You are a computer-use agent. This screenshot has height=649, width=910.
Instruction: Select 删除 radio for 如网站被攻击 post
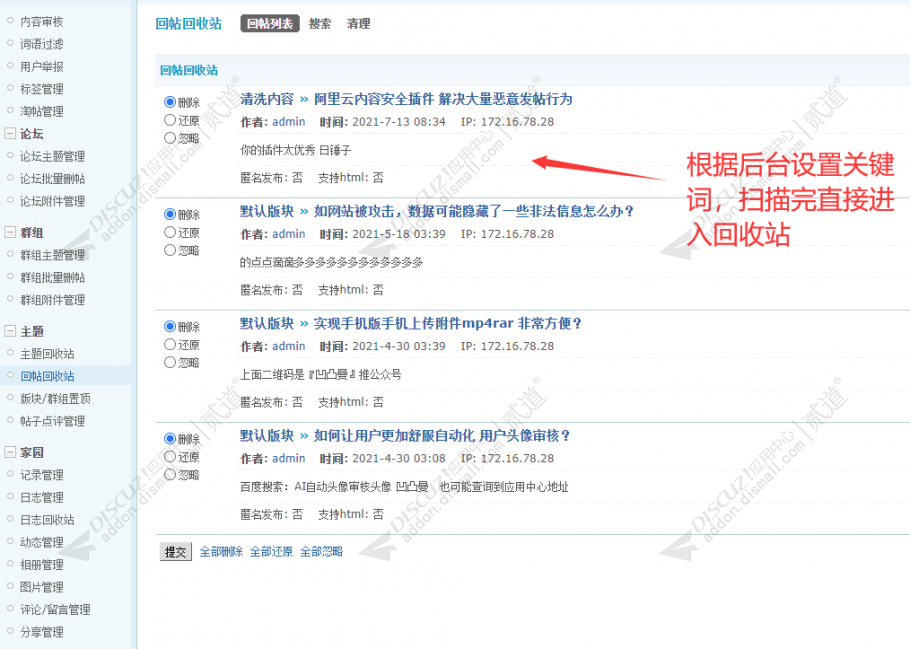coord(169,214)
